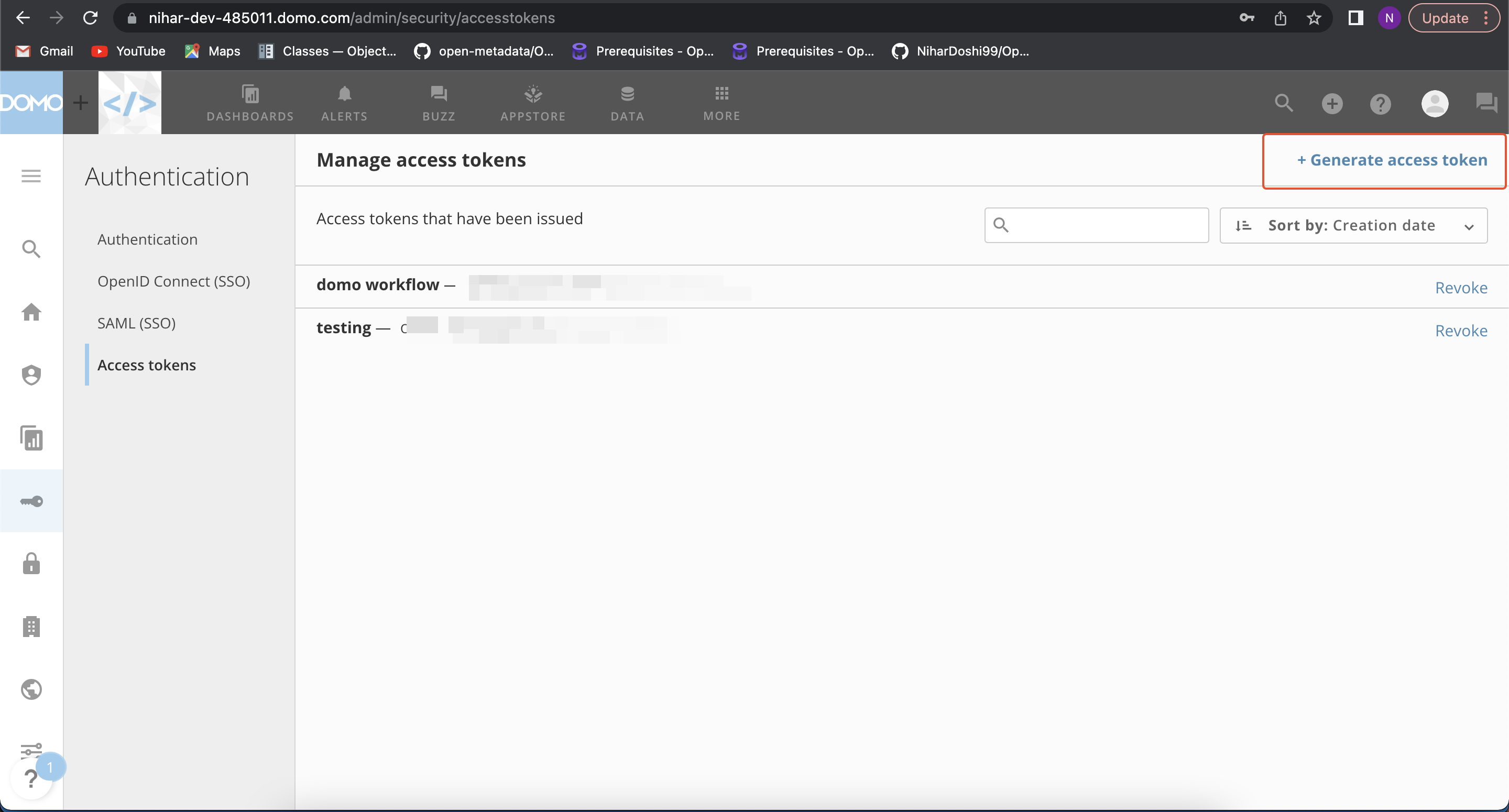The width and height of the screenshot is (1509, 812).
Task: Switch to the Dashboards tab
Action: (250, 103)
